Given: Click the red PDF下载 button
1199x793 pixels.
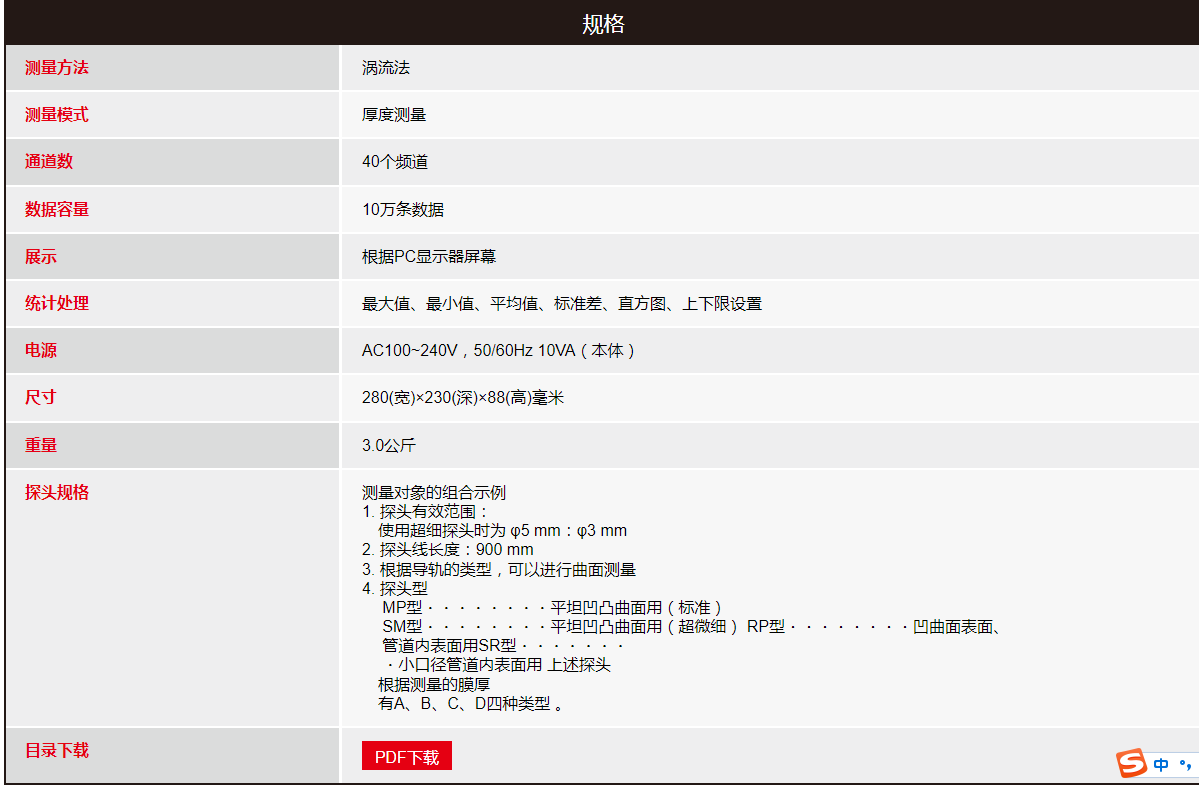Looking at the screenshot, I should click(x=407, y=757).
